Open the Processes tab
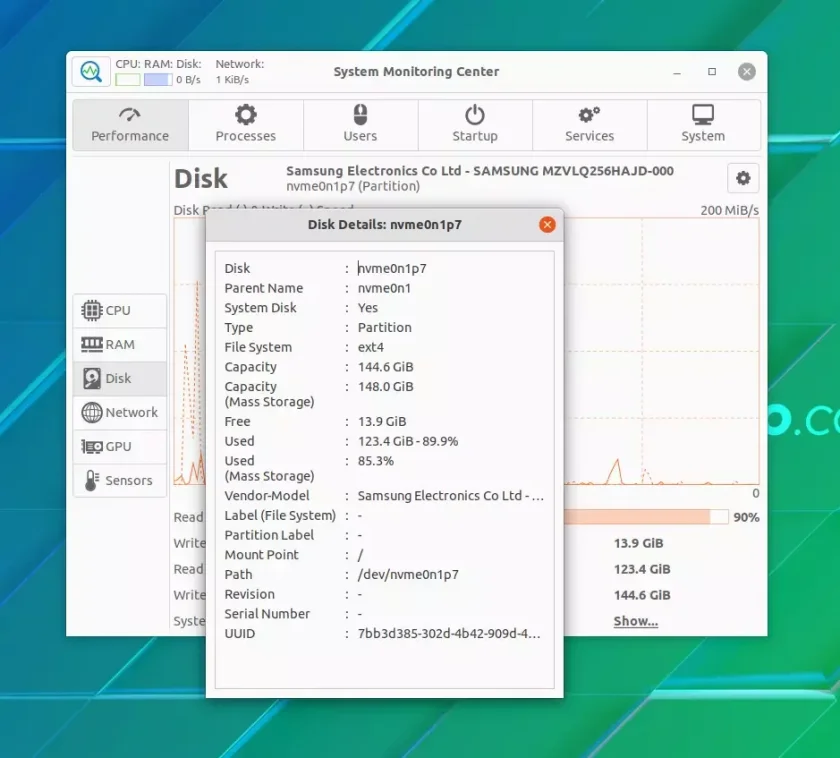840x758 pixels. pos(245,124)
